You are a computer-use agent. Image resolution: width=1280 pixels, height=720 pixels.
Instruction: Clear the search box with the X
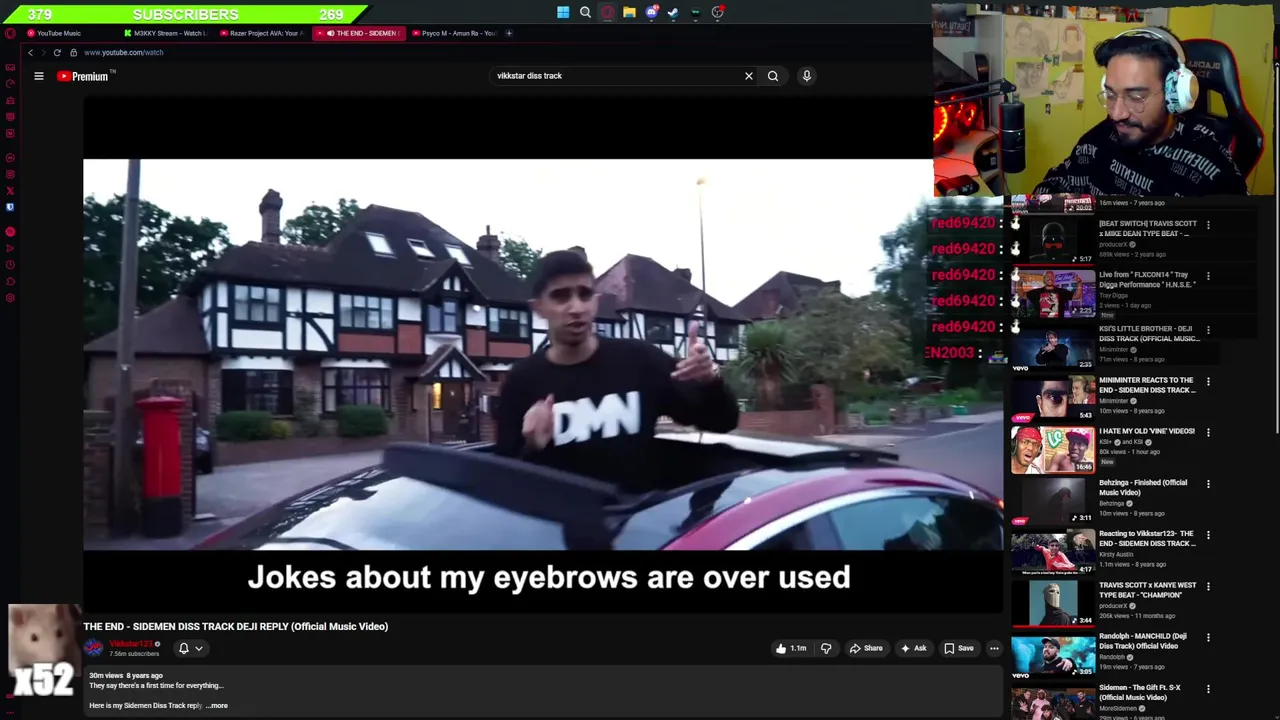point(748,76)
